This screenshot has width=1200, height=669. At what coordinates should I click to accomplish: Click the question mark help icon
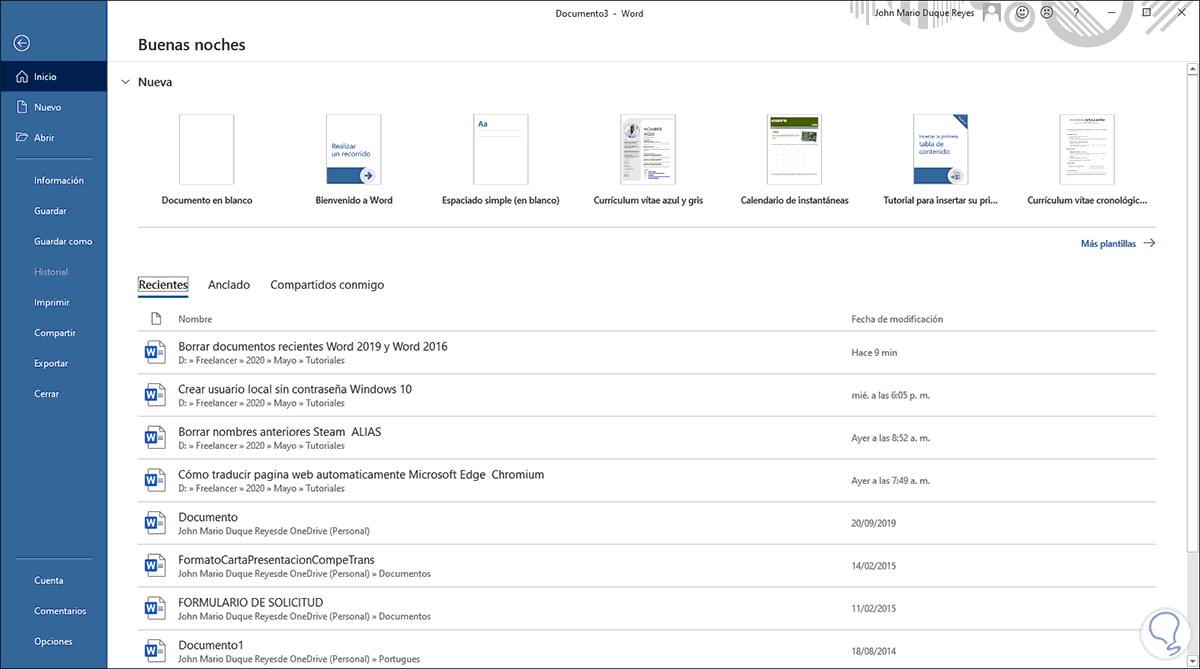coord(1076,13)
